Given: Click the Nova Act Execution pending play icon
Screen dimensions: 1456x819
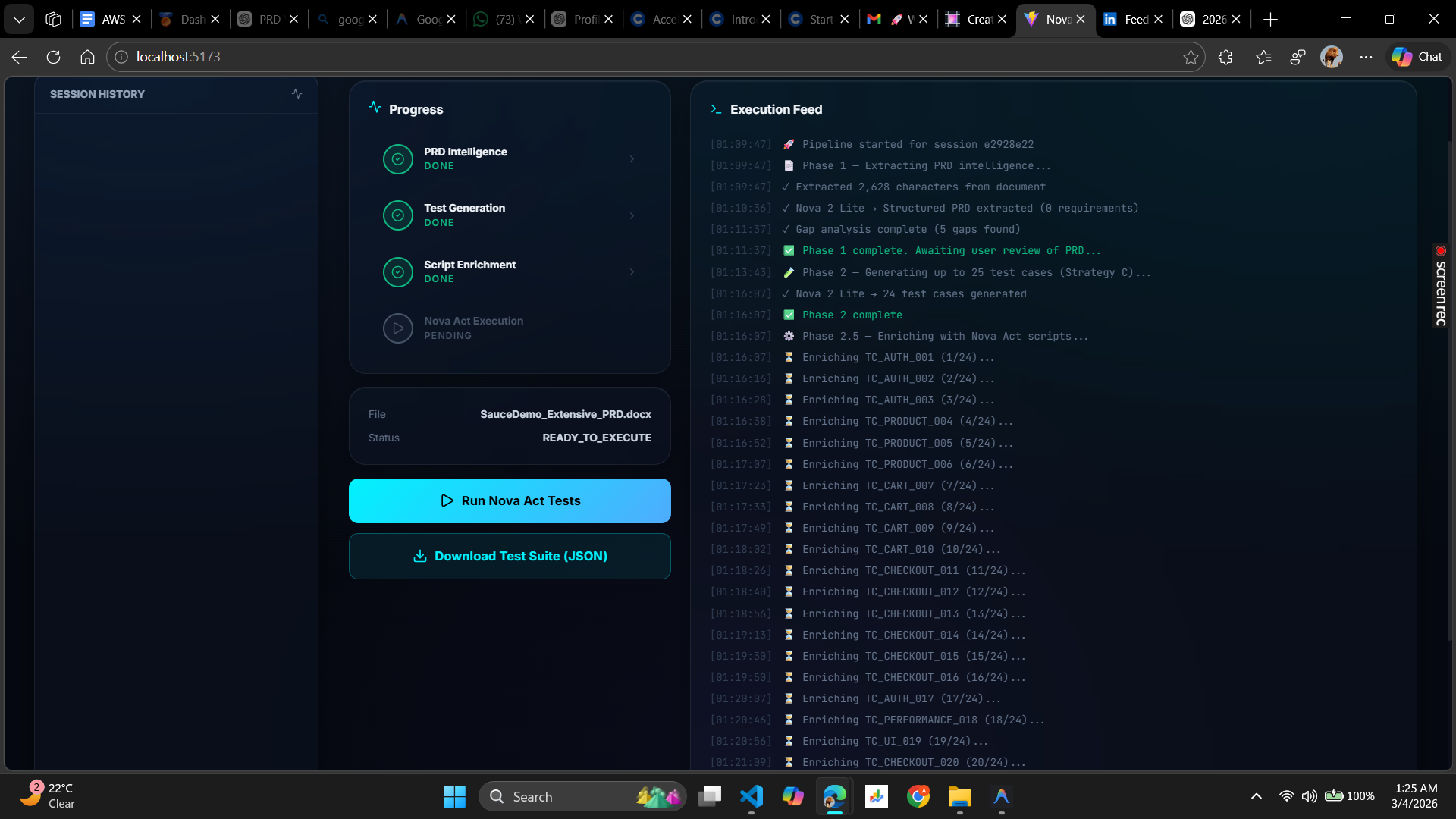Looking at the screenshot, I should tap(397, 328).
